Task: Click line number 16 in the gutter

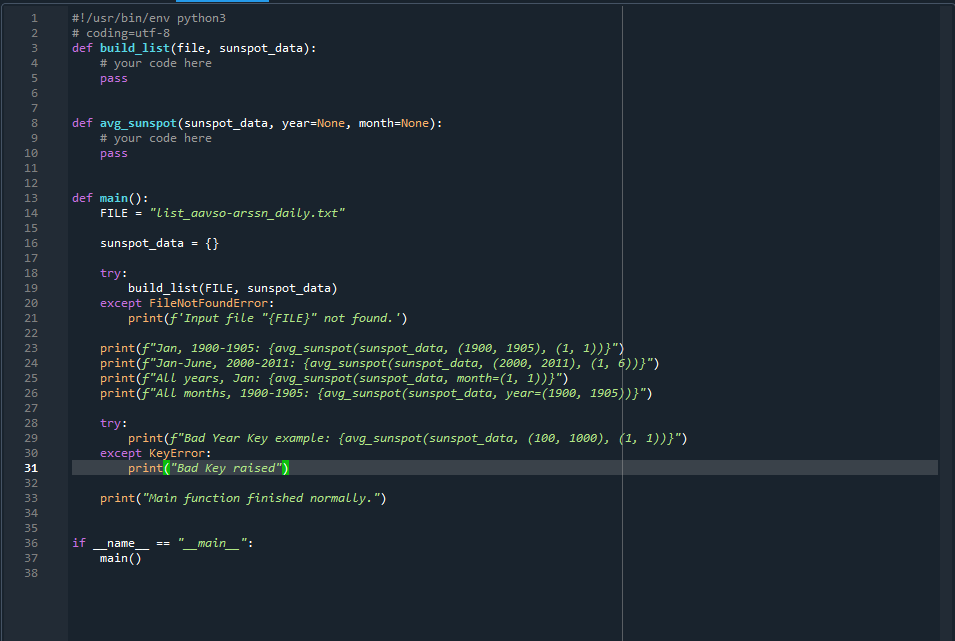Action: point(31,243)
